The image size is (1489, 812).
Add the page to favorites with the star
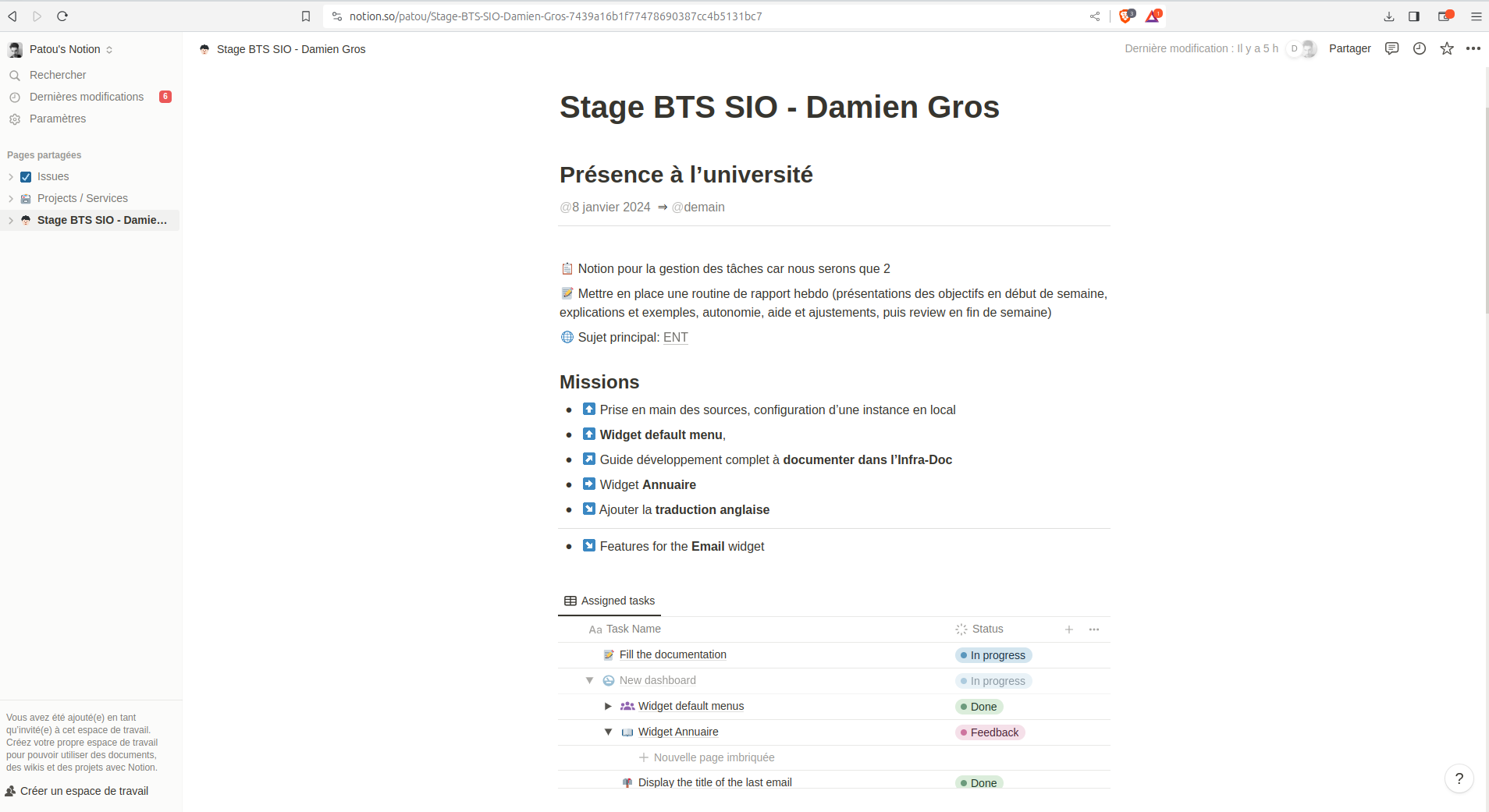1447,48
